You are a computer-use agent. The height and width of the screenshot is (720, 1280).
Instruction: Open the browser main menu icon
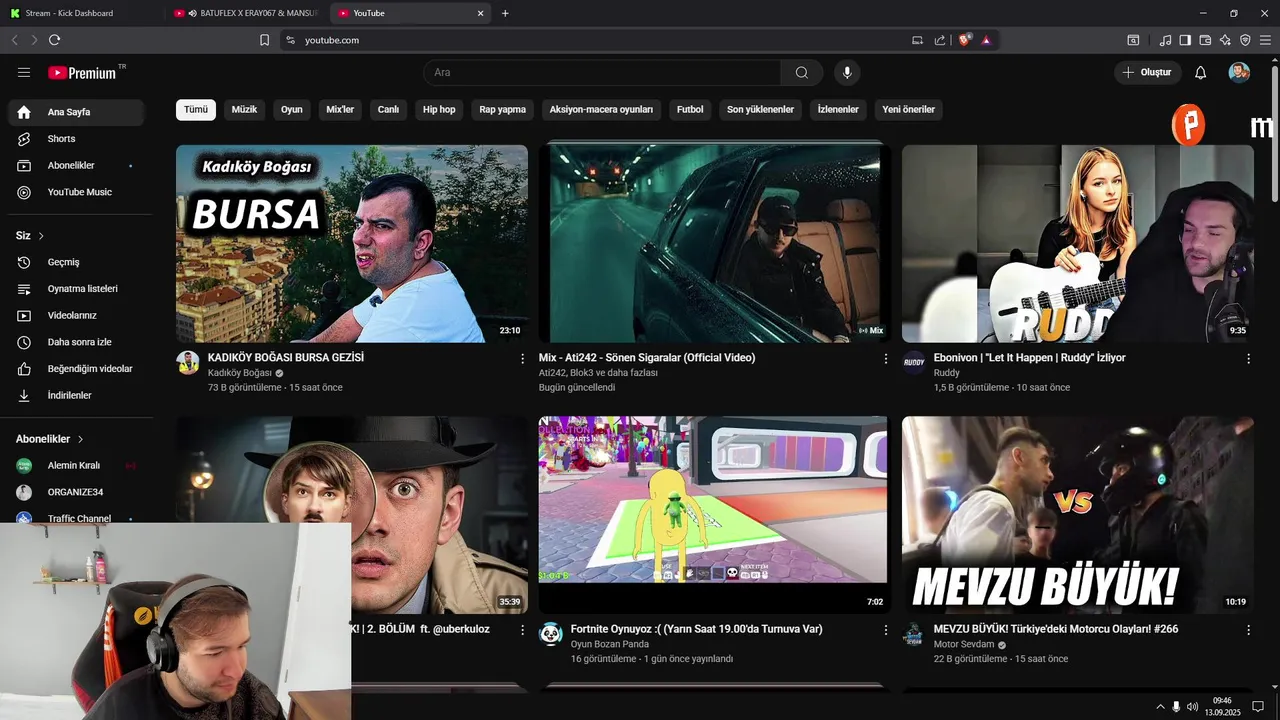click(x=1265, y=40)
